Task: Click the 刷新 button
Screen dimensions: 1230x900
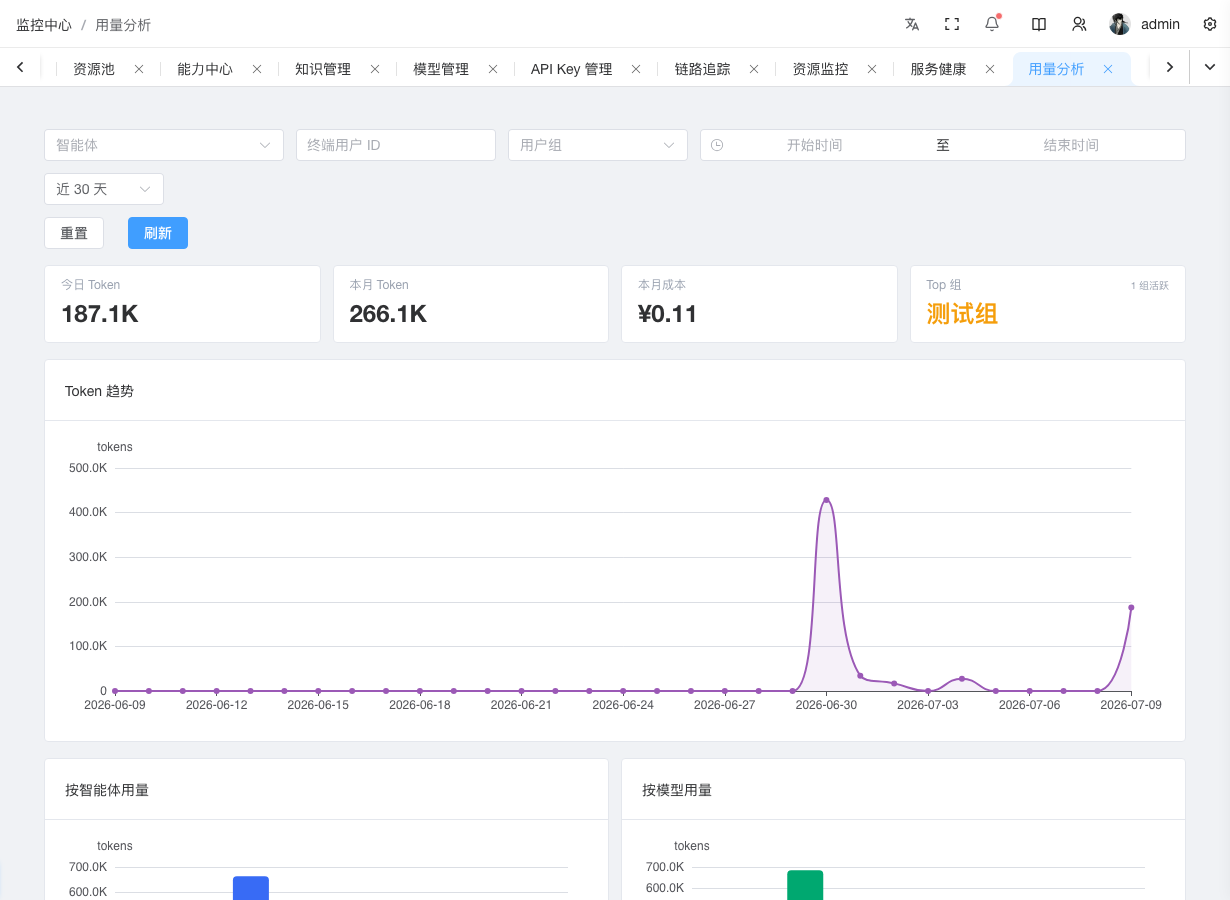Action: 158,233
